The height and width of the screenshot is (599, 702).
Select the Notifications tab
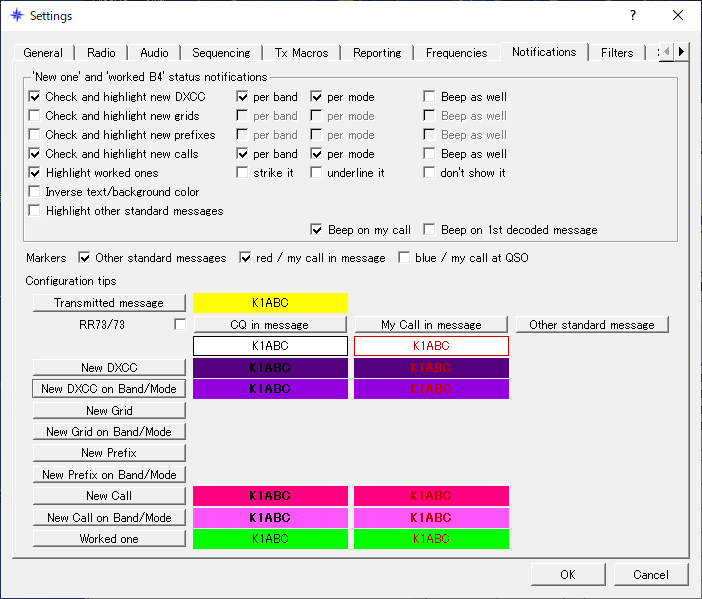tap(544, 52)
